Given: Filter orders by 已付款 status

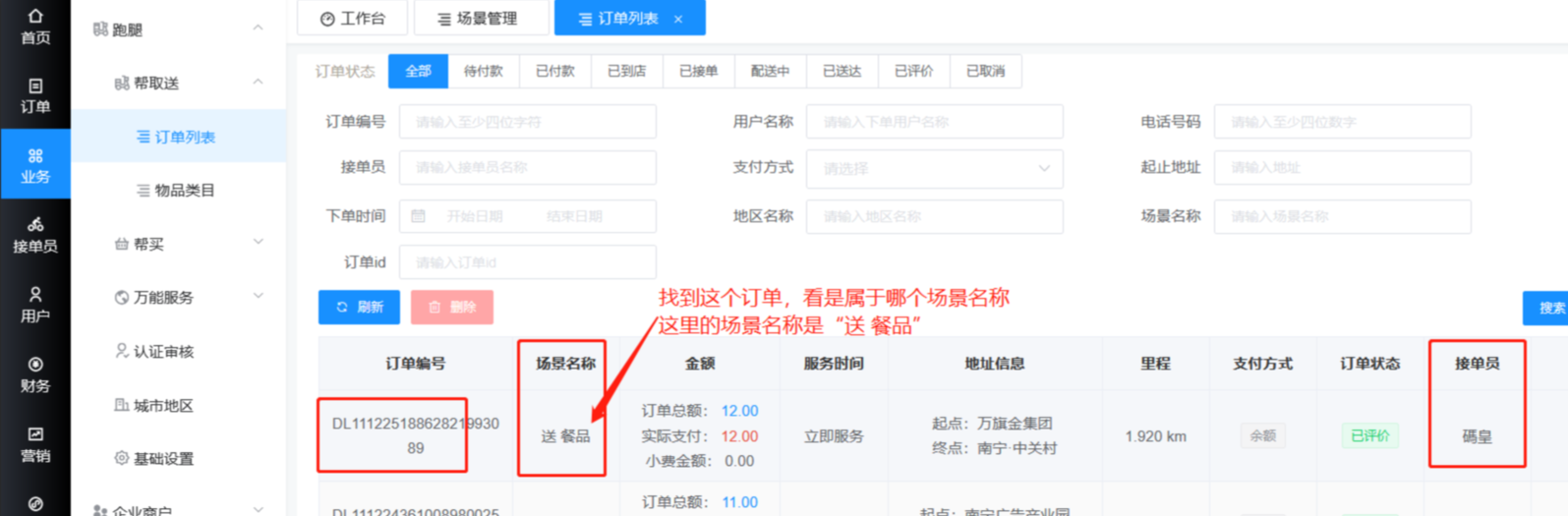Looking at the screenshot, I should coord(554,71).
